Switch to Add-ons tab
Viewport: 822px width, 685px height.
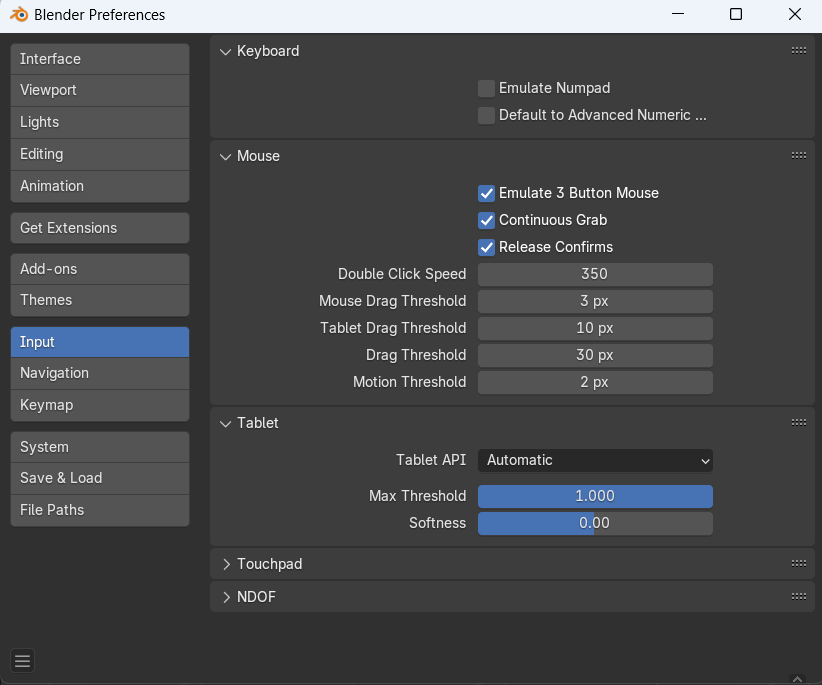(100, 269)
